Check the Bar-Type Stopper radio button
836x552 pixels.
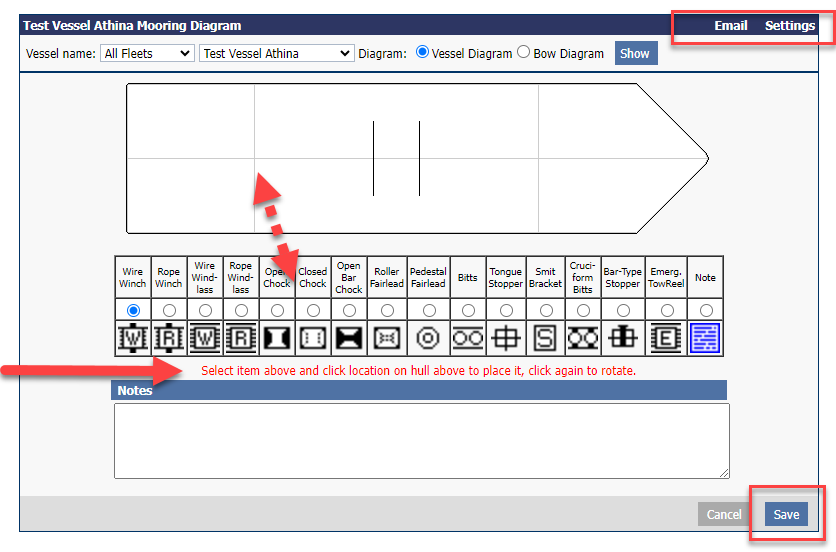click(623, 310)
